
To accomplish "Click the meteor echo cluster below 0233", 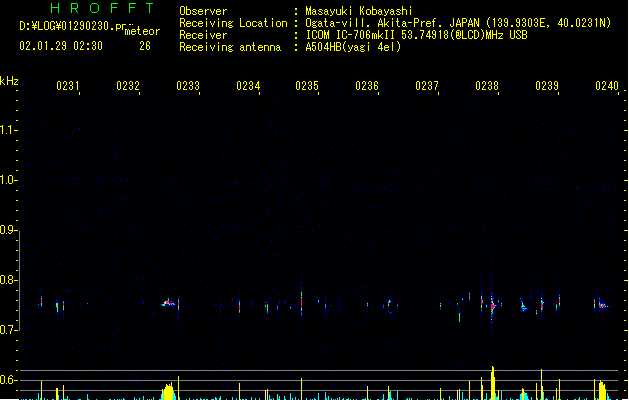I will pyautogui.click(x=168, y=303).
